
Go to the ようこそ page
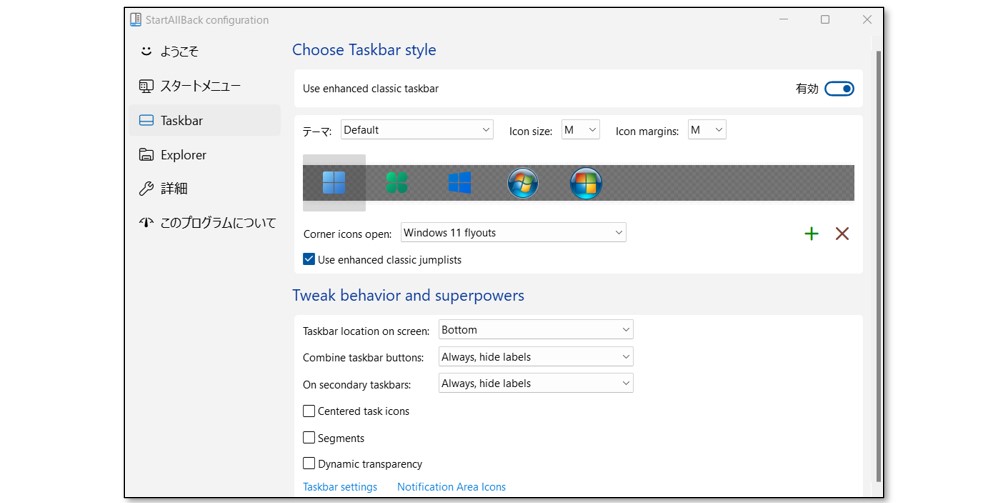pos(205,51)
